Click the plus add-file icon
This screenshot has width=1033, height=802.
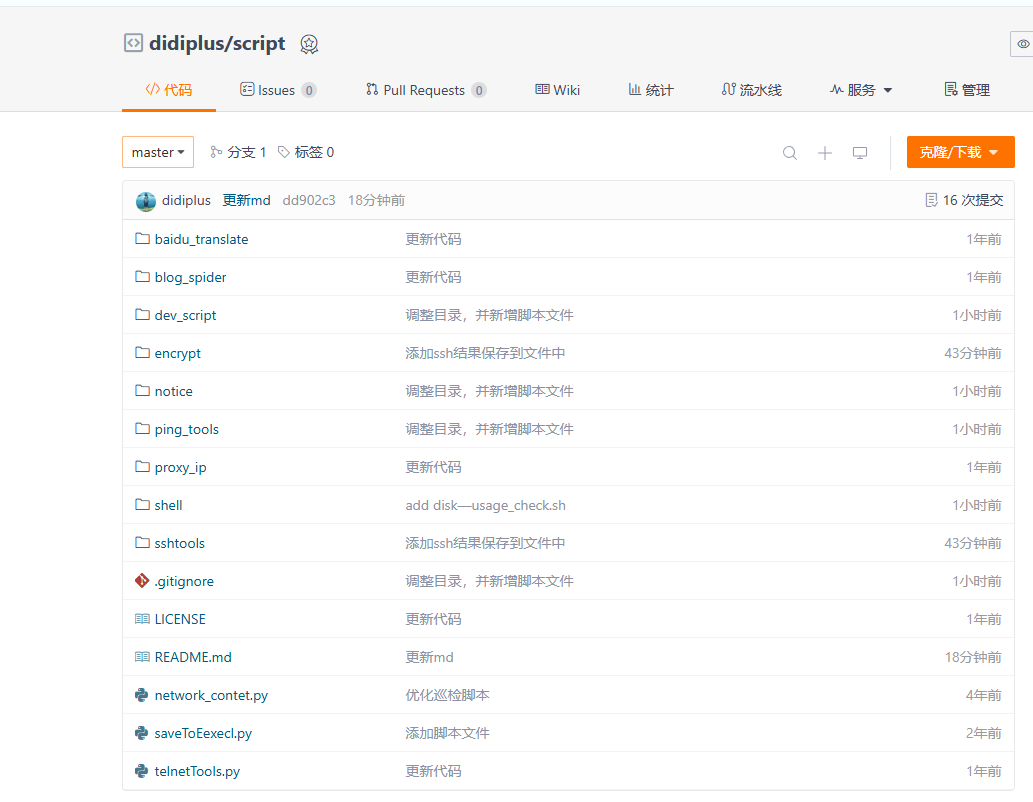pos(825,153)
